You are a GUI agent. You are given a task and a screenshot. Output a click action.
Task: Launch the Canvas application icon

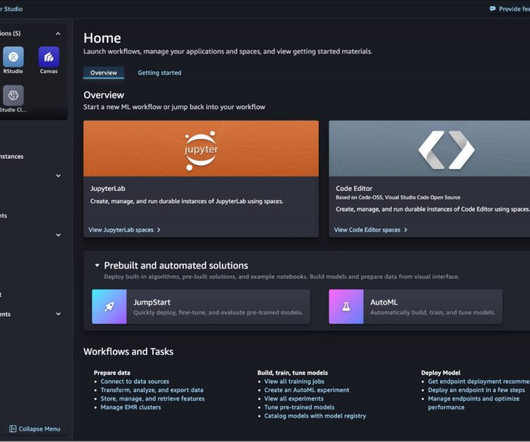(x=49, y=57)
